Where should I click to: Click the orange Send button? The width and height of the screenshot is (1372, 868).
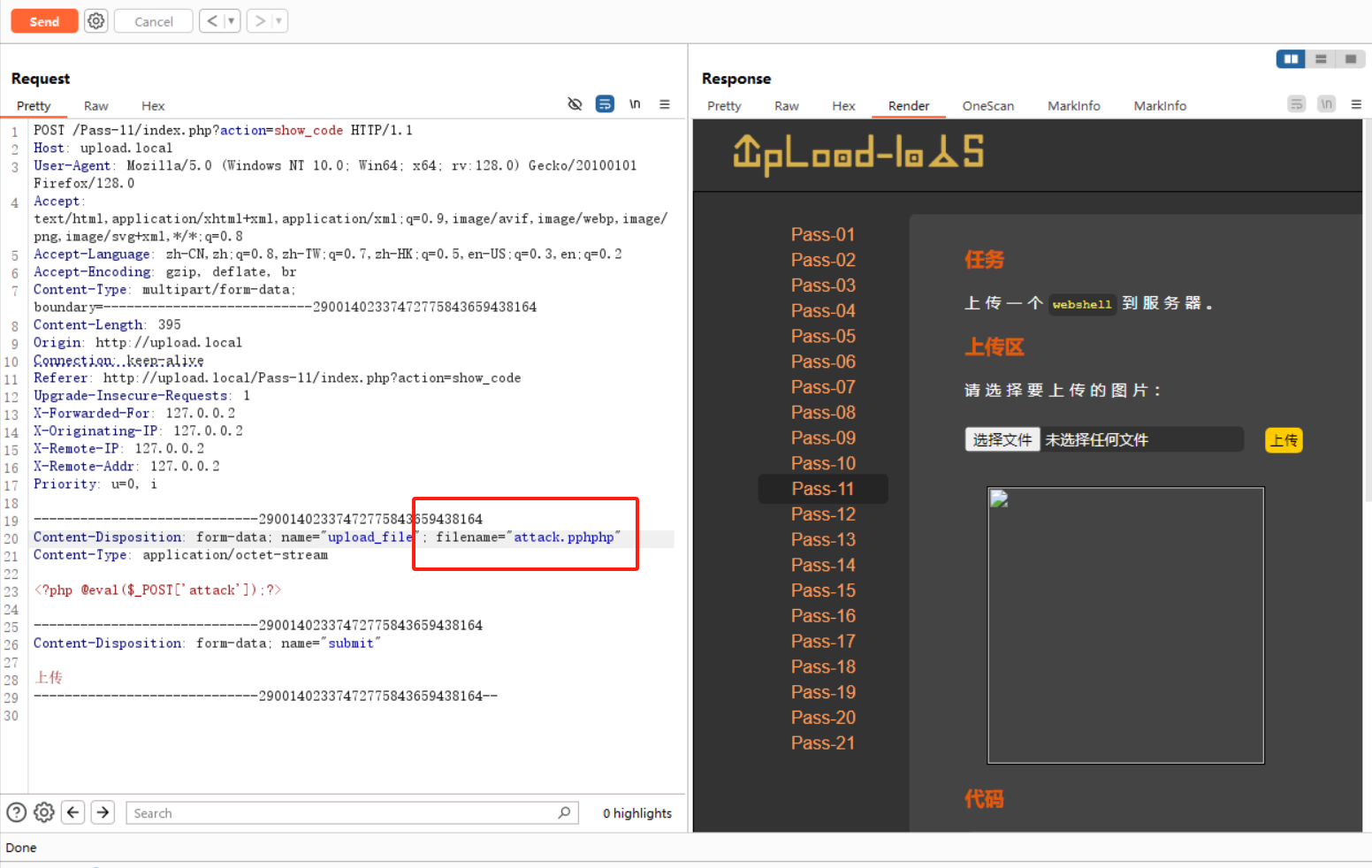coord(44,21)
